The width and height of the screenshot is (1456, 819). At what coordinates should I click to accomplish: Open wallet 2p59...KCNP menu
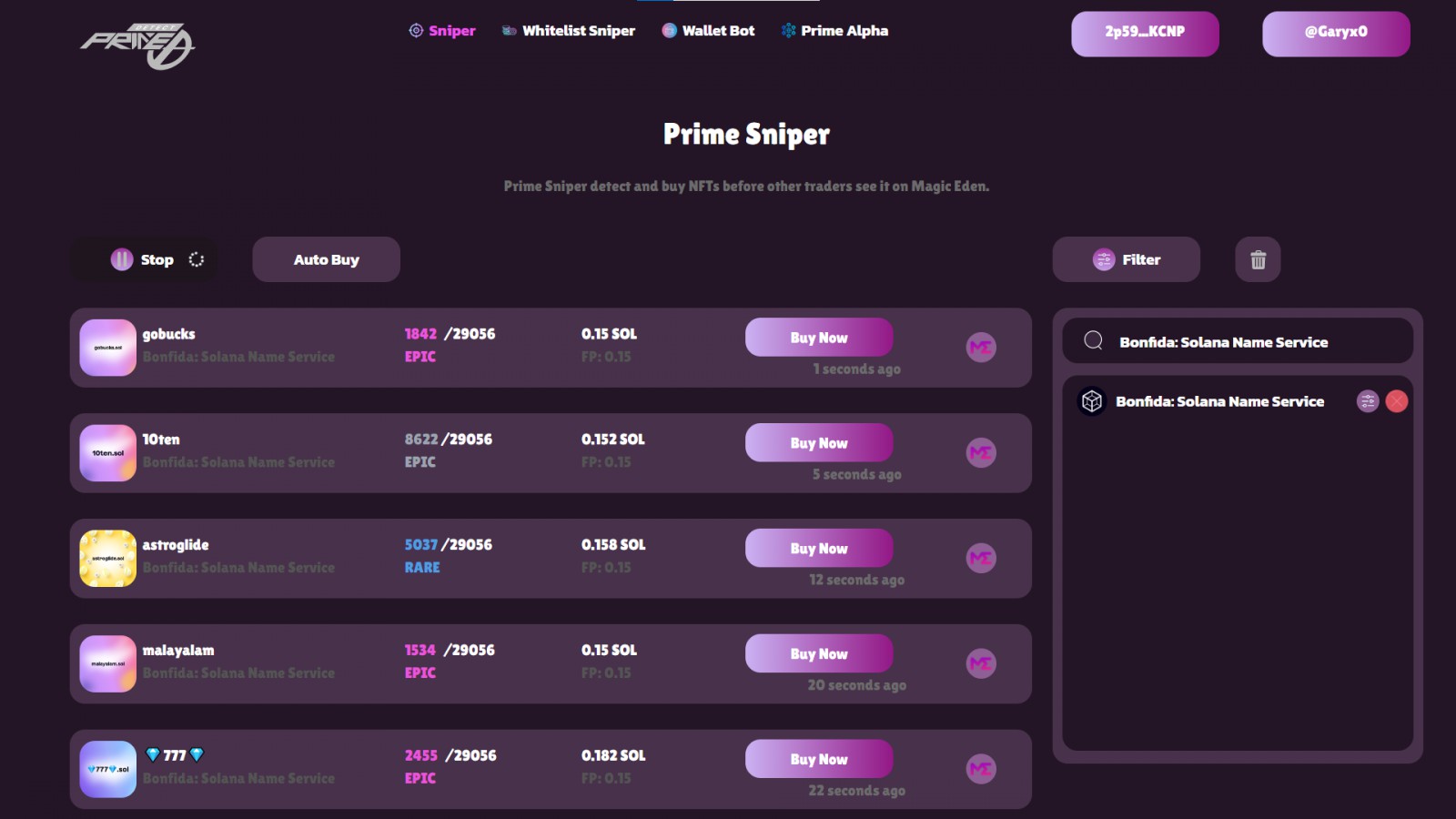pyautogui.click(x=1145, y=34)
